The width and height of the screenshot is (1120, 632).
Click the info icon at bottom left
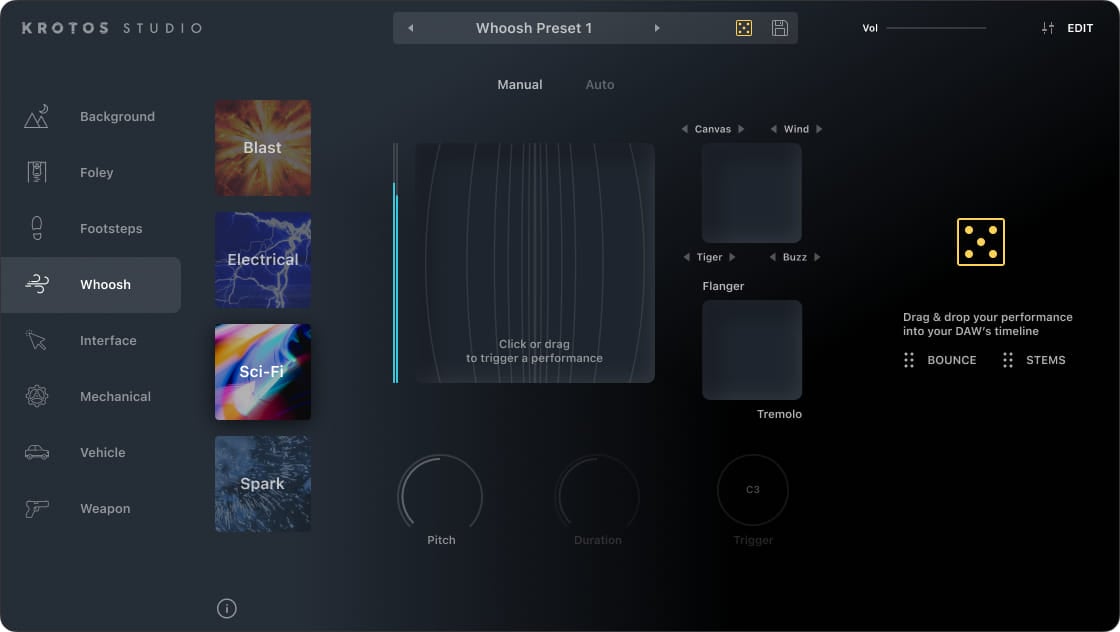pyautogui.click(x=227, y=608)
